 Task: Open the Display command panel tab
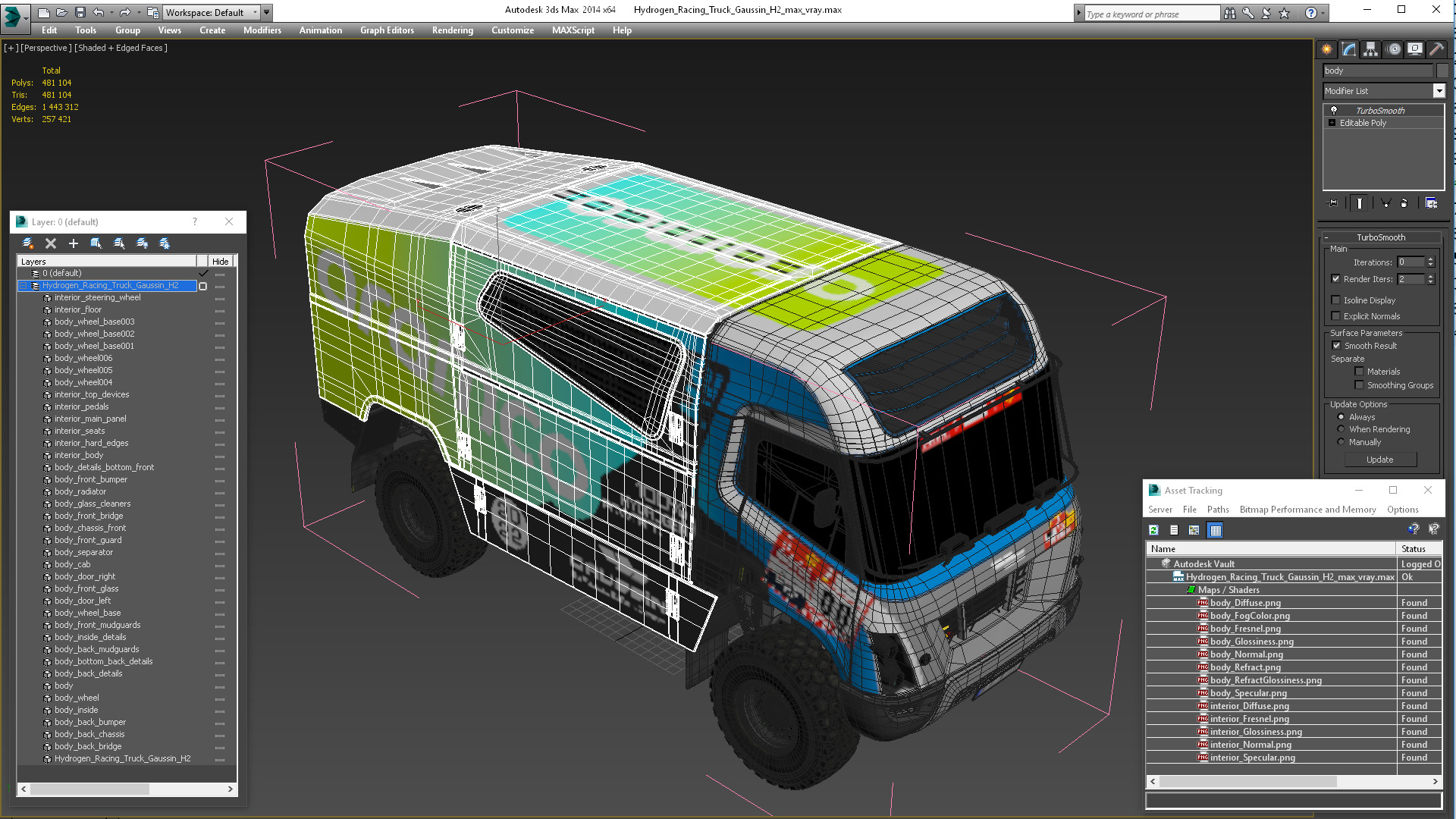pos(1415,49)
